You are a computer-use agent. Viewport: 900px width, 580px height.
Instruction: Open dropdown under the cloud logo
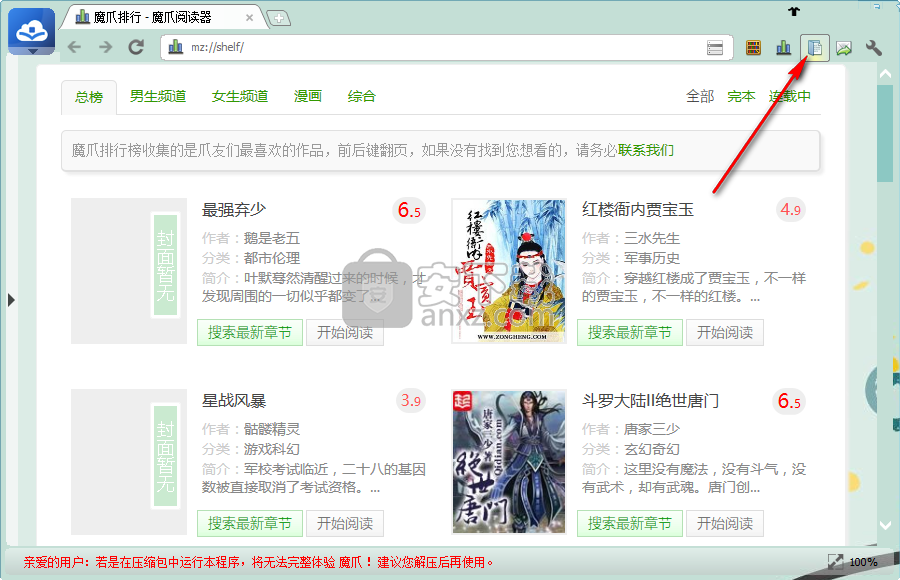coord(32,52)
